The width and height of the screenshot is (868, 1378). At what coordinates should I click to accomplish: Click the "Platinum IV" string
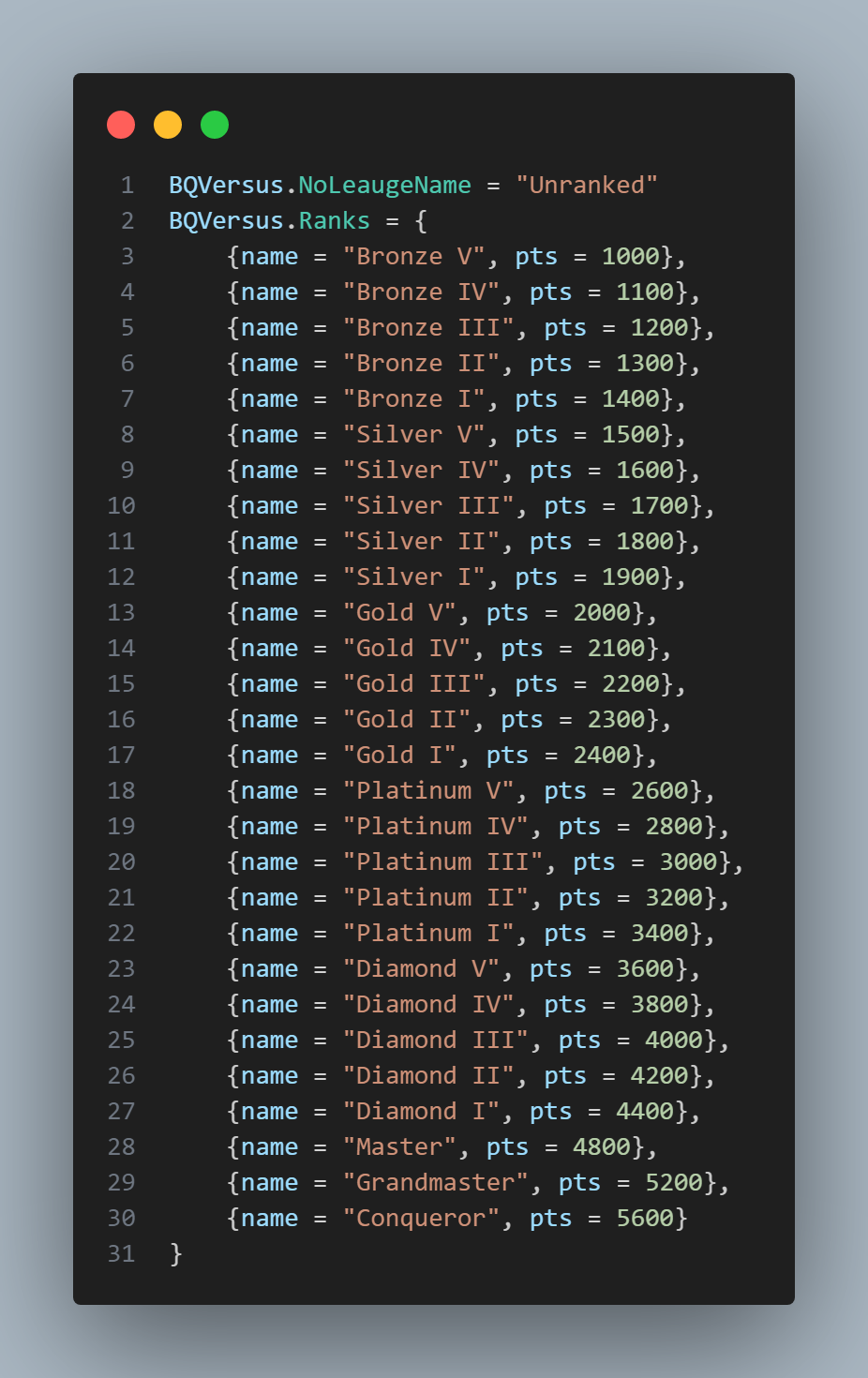(x=436, y=826)
